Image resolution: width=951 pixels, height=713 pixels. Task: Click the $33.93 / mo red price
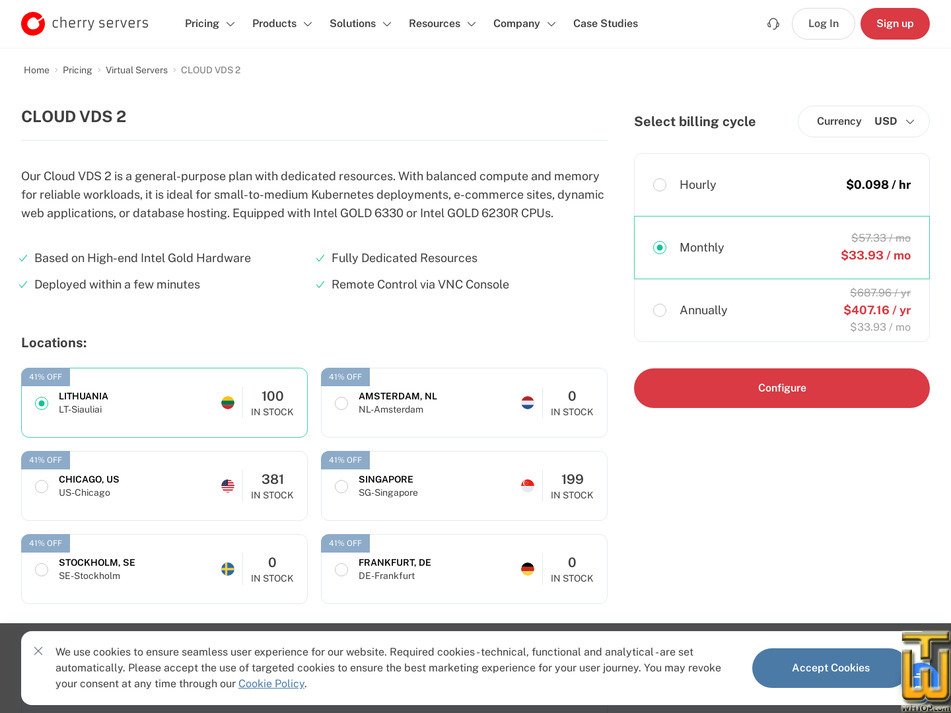point(876,255)
